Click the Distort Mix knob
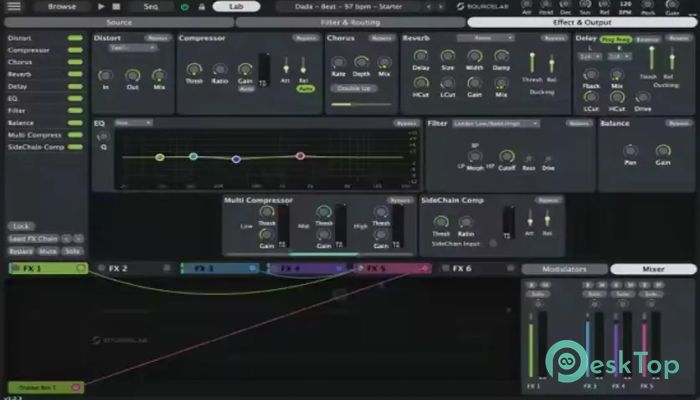 [159, 76]
